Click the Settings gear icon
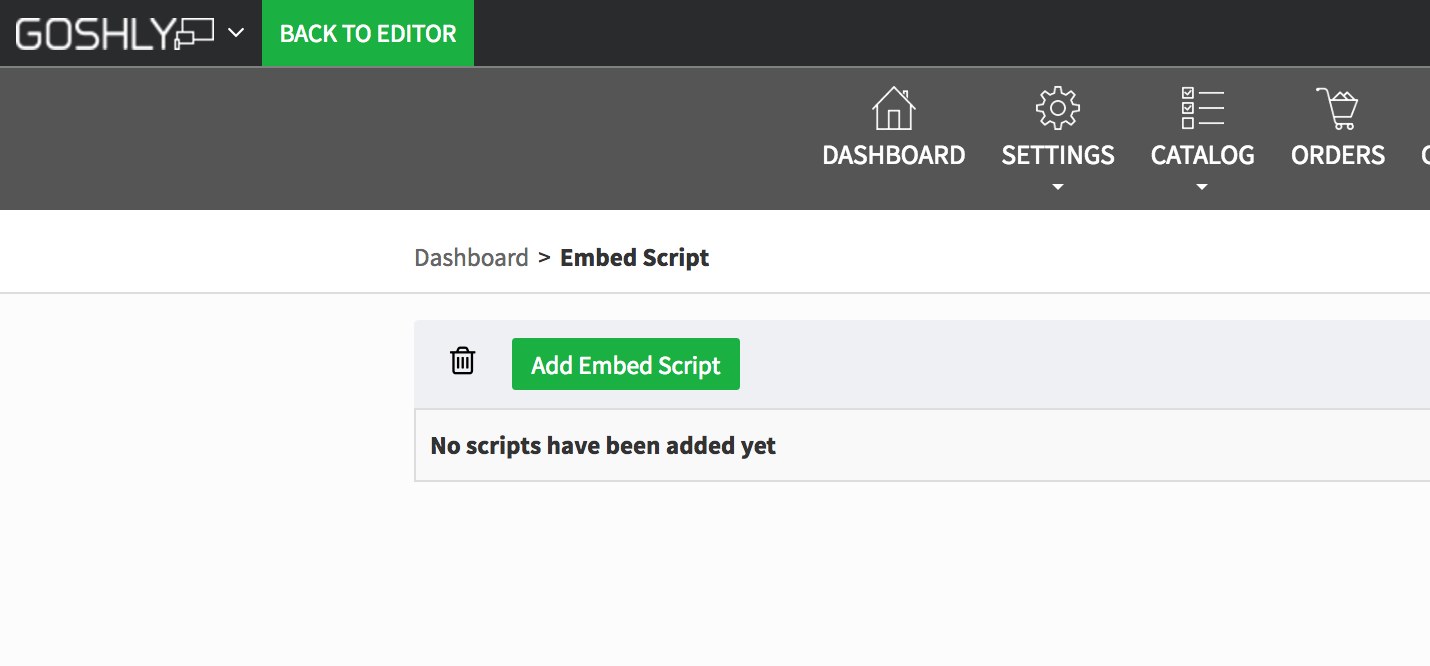This screenshot has width=1430, height=666. 1057,108
